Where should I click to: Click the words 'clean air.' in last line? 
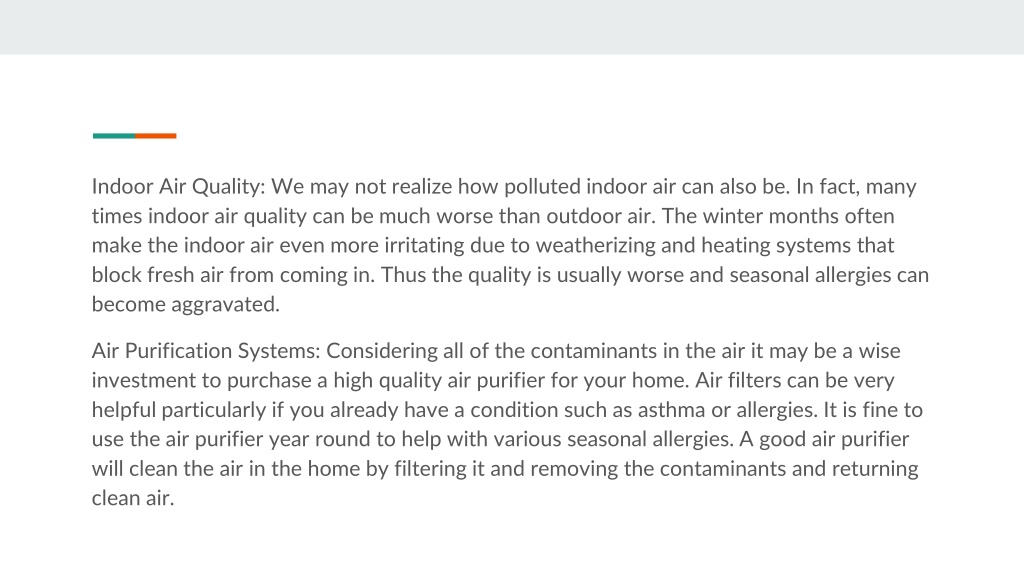click(x=133, y=498)
